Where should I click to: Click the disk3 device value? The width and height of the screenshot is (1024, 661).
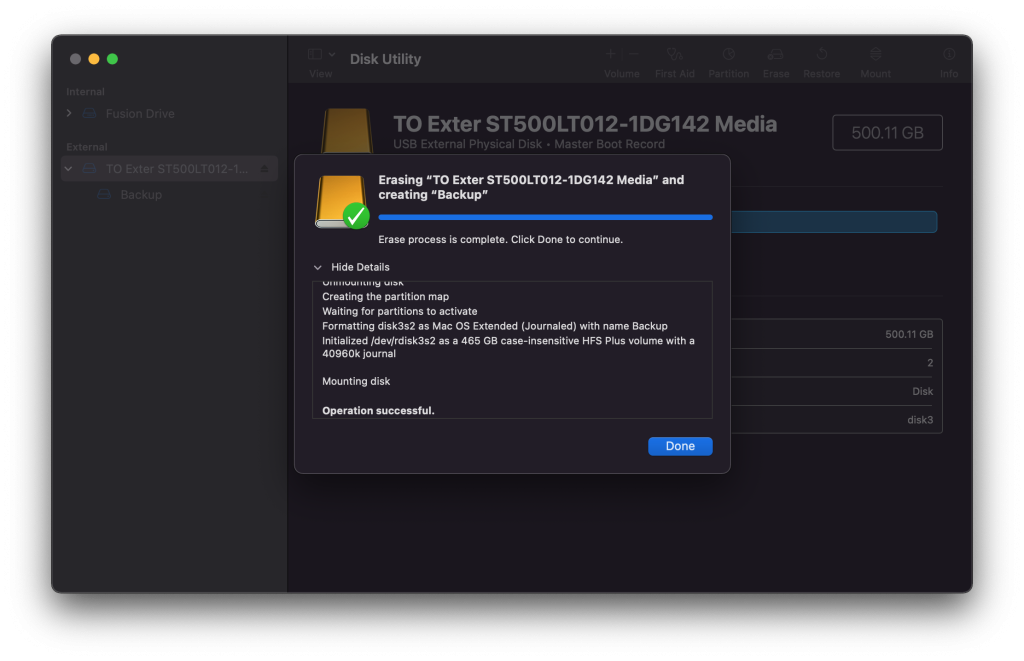(x=920, y=420)
